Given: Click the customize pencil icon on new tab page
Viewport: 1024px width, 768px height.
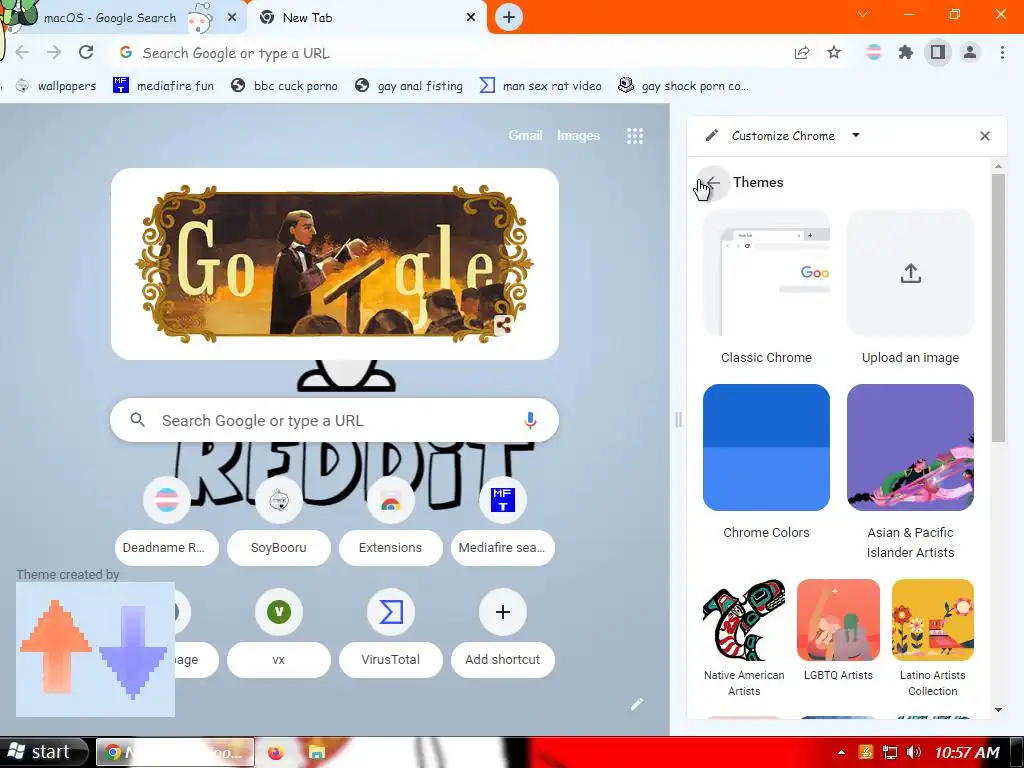Looking at the screenshot, I should click(x=637, y=704).
